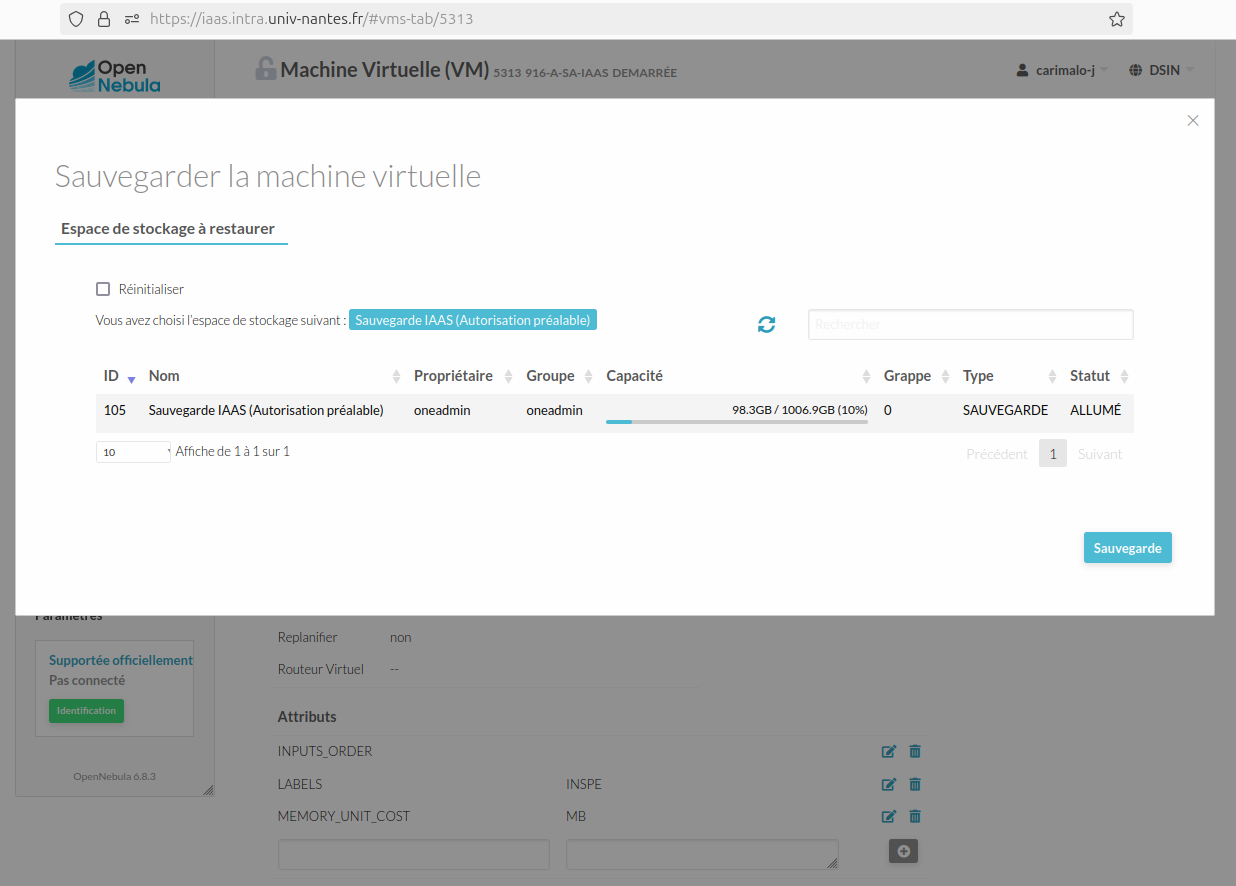Delete the LABELS attribute
The width and height of the screenshot is (1236, 886).
[914, 784]
